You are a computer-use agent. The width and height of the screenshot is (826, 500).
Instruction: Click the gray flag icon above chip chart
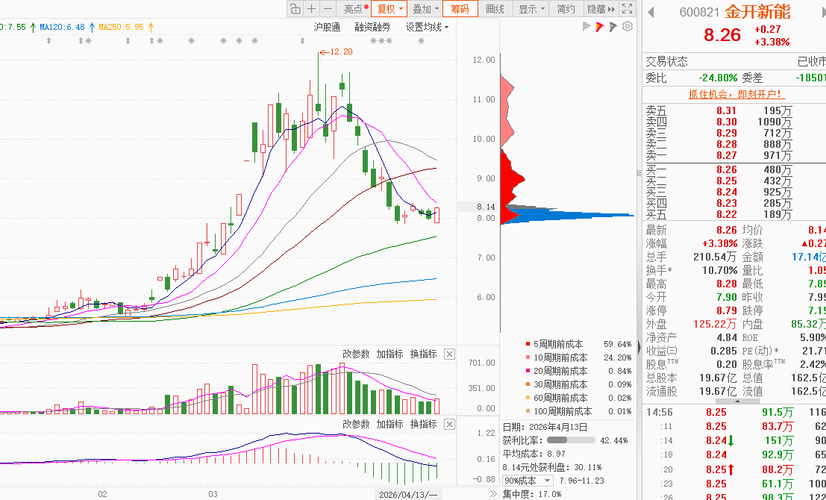(x=587, y=26)
